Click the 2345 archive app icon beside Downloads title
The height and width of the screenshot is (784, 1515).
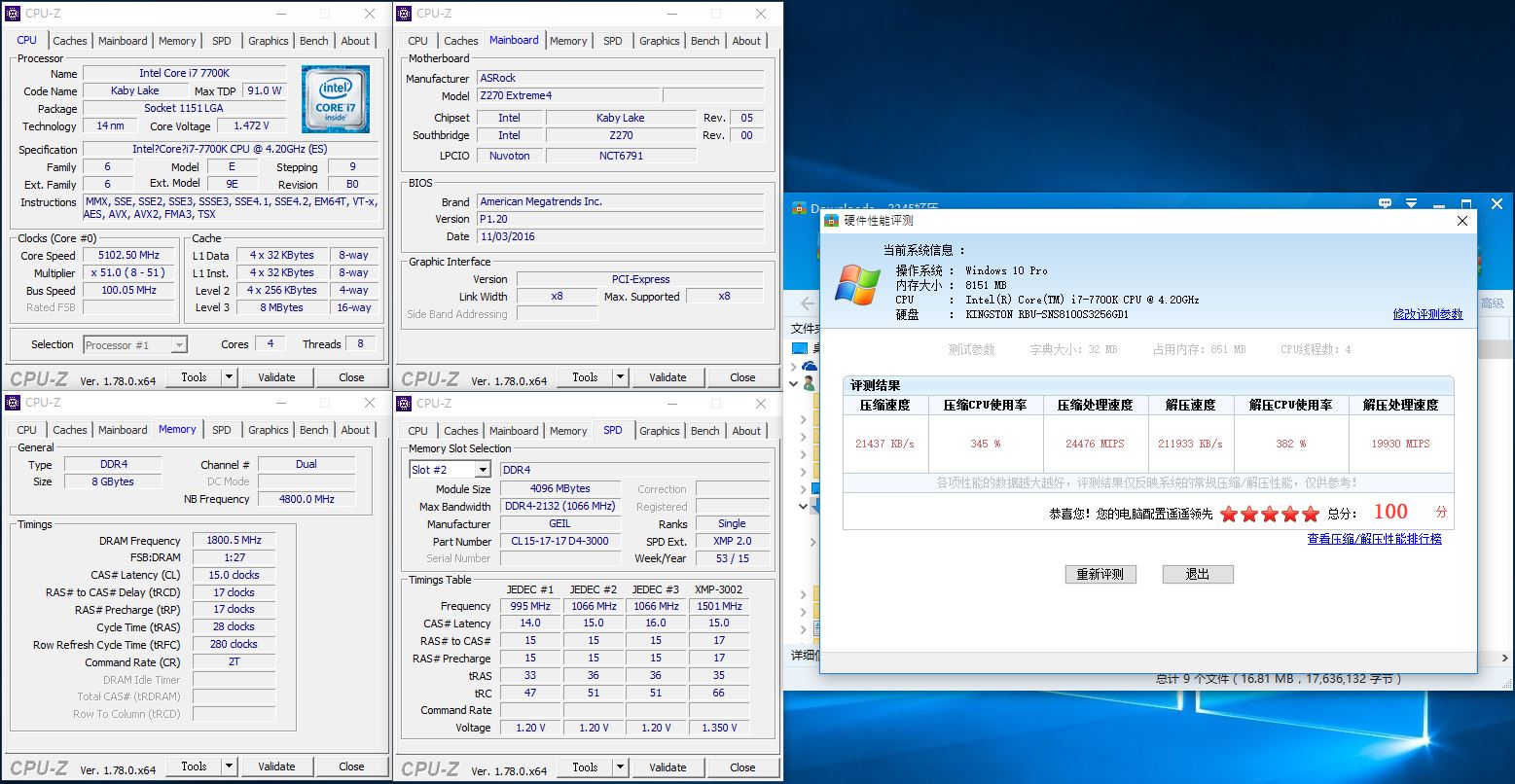pyautogui.click(x=799, y=208)
